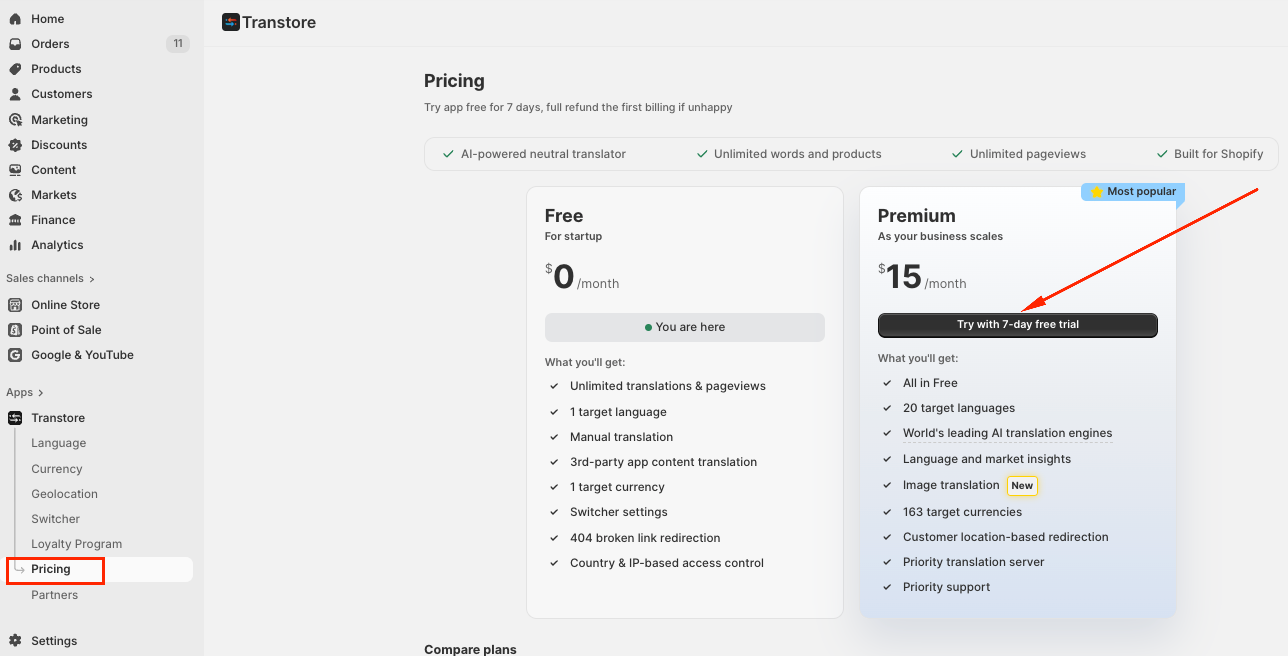Click 163 target currencies feature
This screenshot has height=656, width=1288.
tap(962, 512)
